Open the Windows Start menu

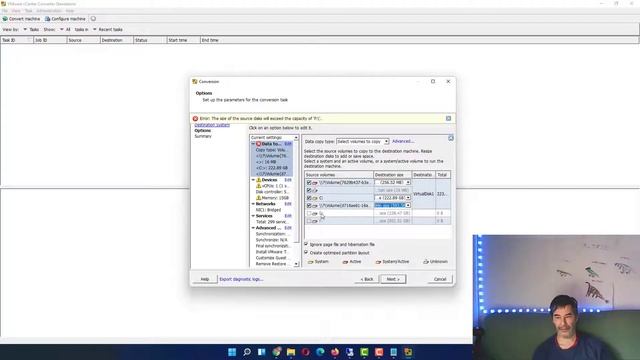(232, 352)
